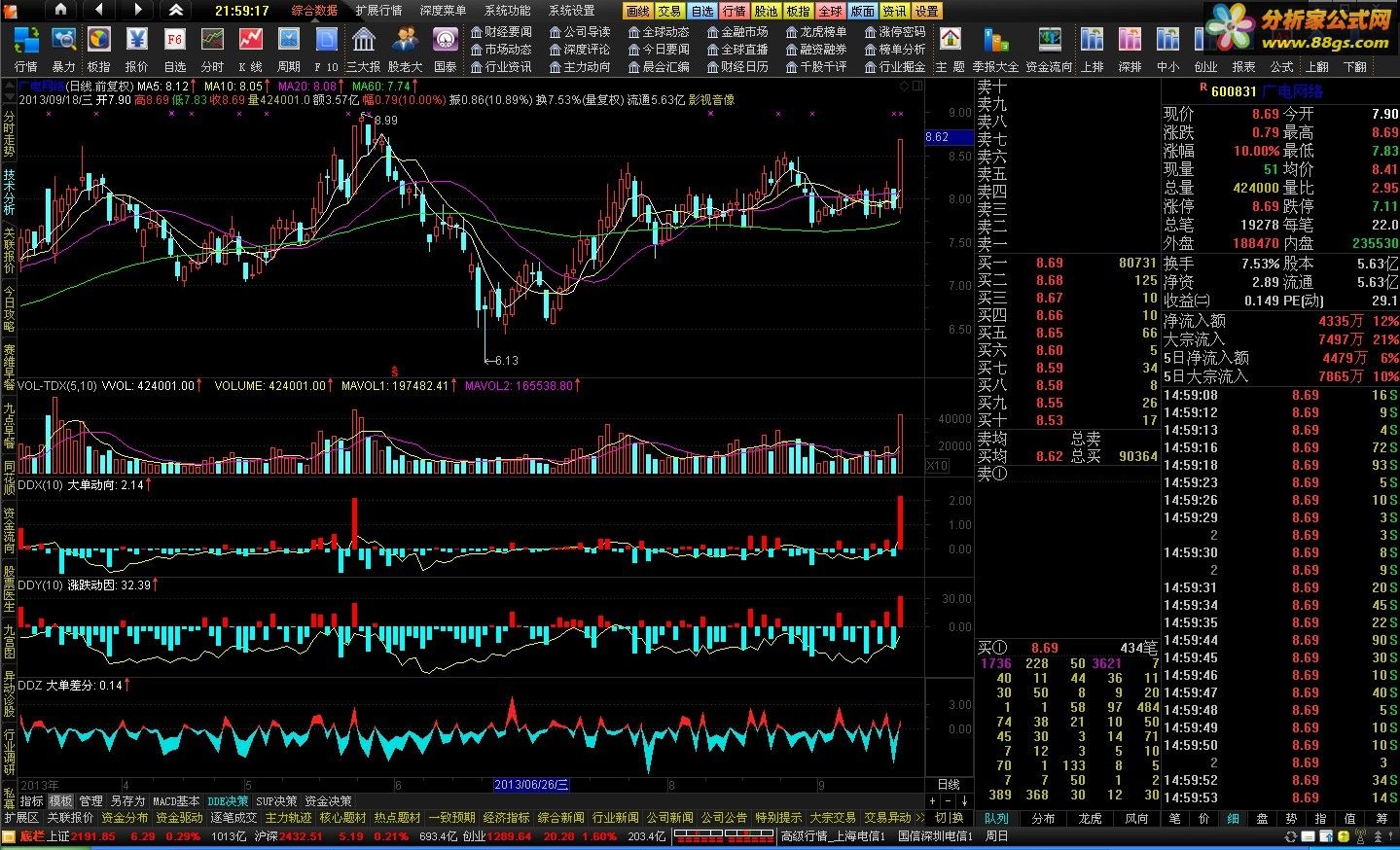Click the 设置 settings button
1400x850 pixels.
(927, 11)
